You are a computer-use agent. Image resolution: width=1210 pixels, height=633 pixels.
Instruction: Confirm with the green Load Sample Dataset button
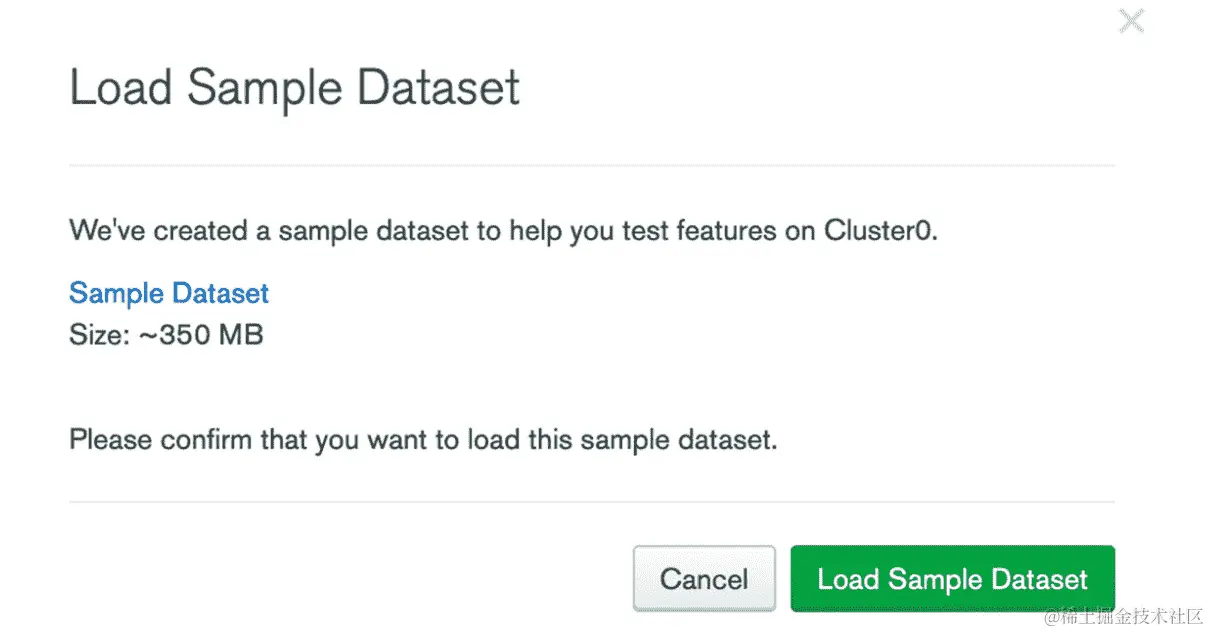pos(952,579)
